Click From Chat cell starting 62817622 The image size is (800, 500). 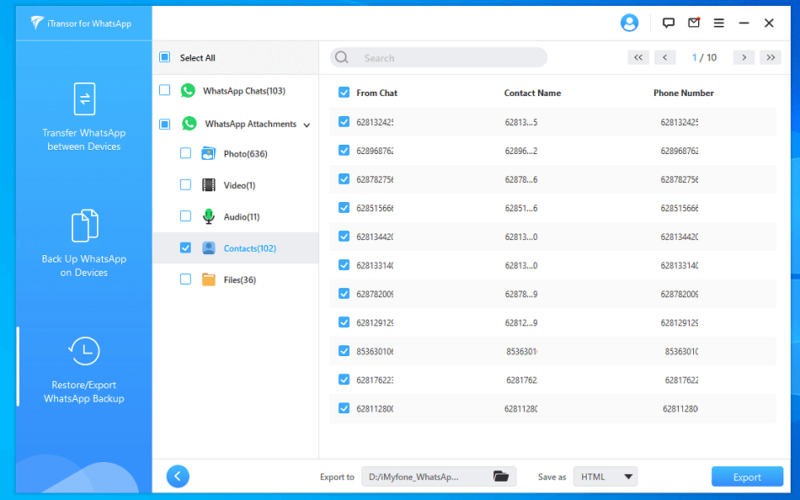point(374,380)
